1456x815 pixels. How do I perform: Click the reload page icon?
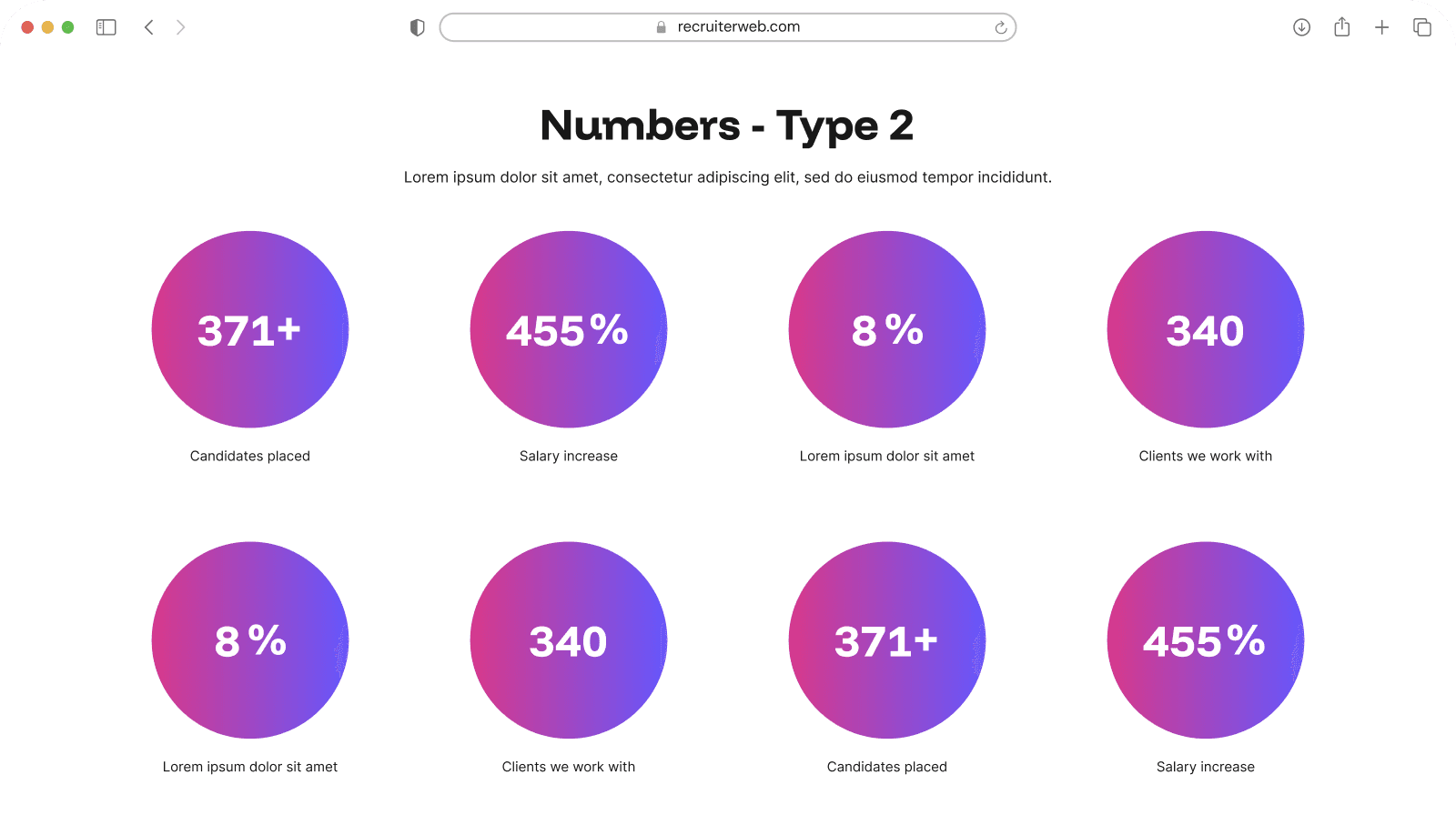(x=1001, y=27)
